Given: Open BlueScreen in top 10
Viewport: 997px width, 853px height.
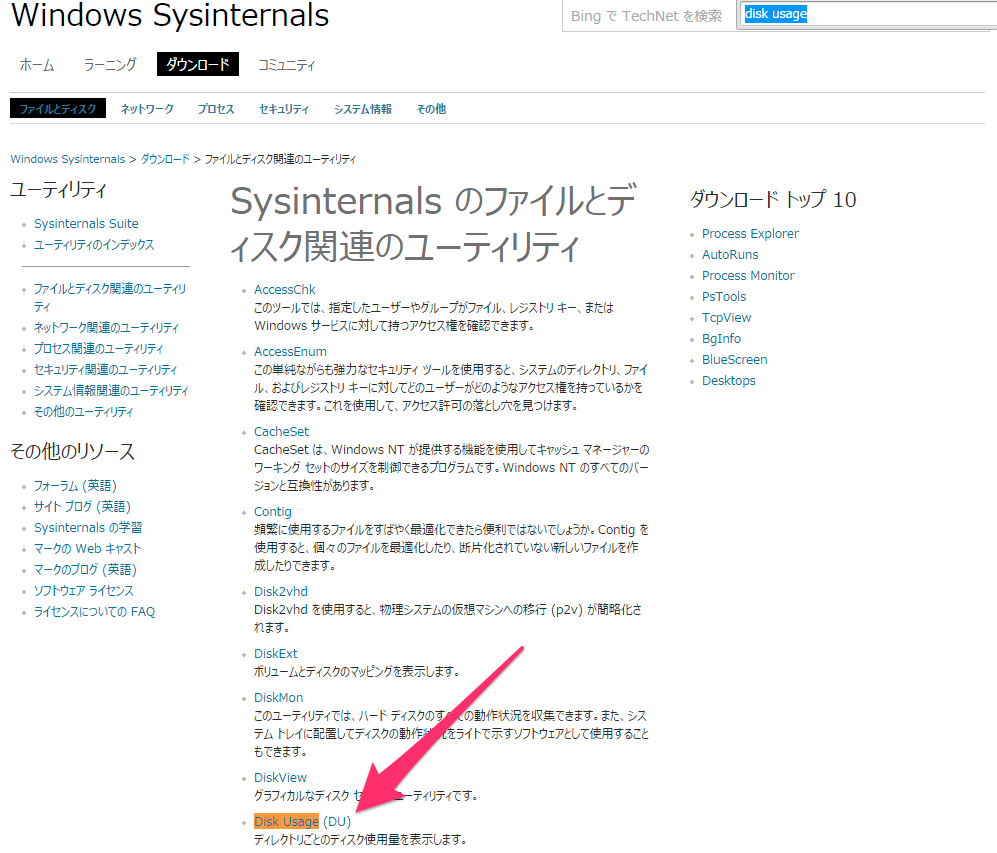Looking at the screenshot, I should [x=734, y=360].
